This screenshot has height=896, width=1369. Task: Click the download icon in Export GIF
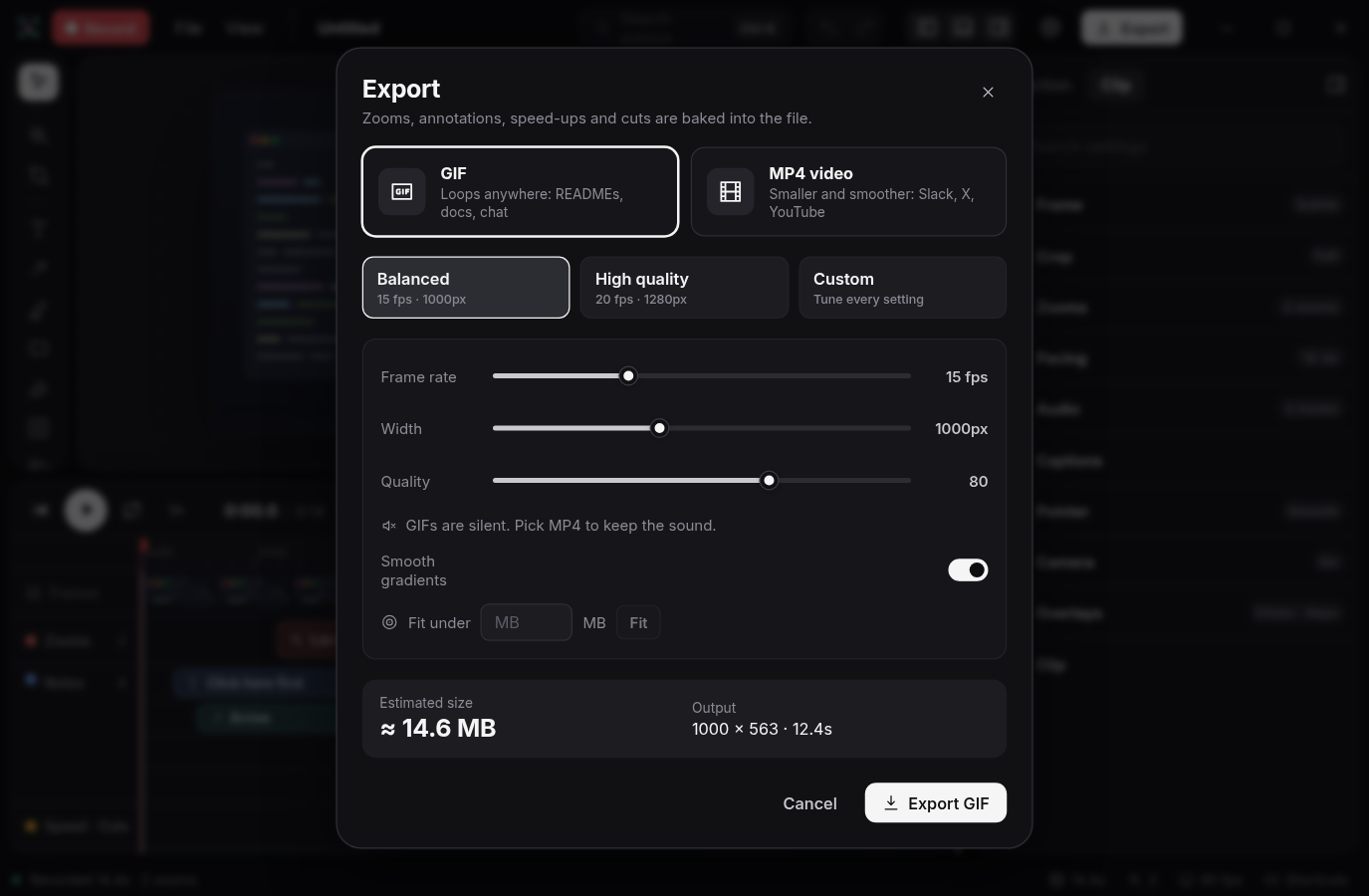pos(891,803)
